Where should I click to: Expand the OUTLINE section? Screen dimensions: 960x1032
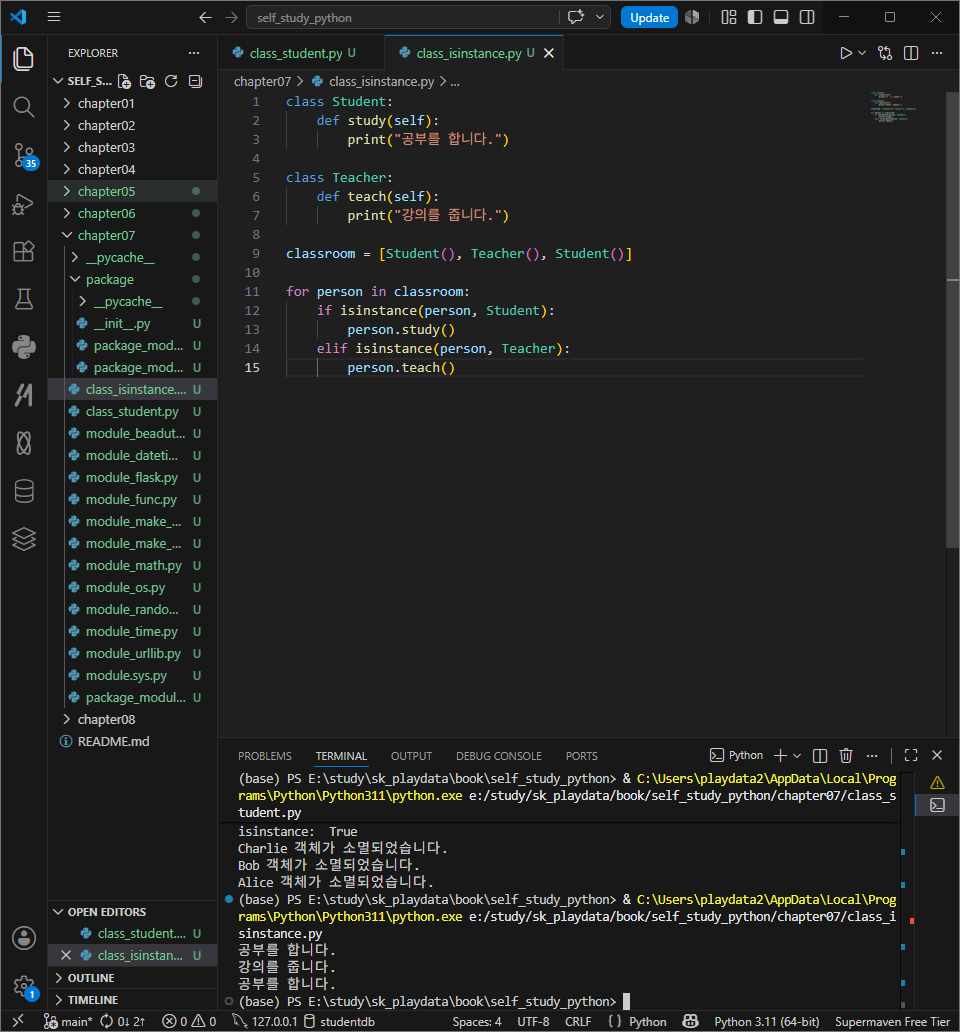click(132, 977)
